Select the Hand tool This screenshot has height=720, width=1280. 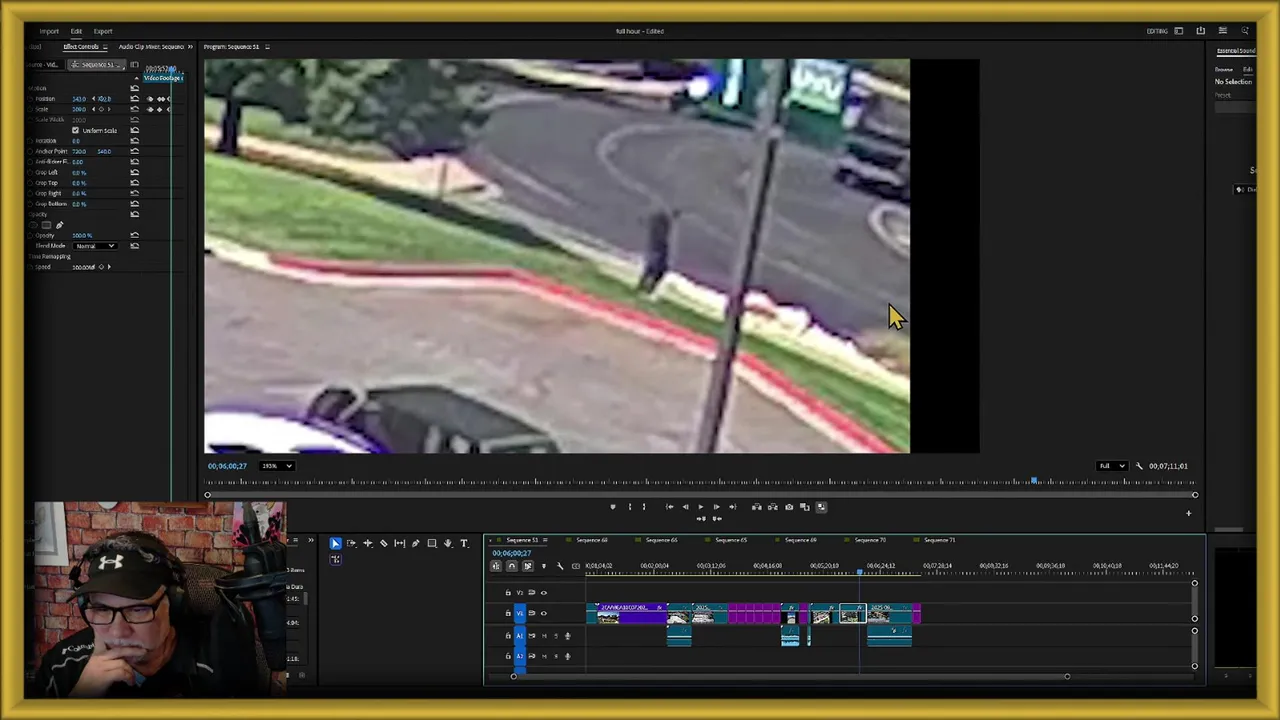pos(447,543)
